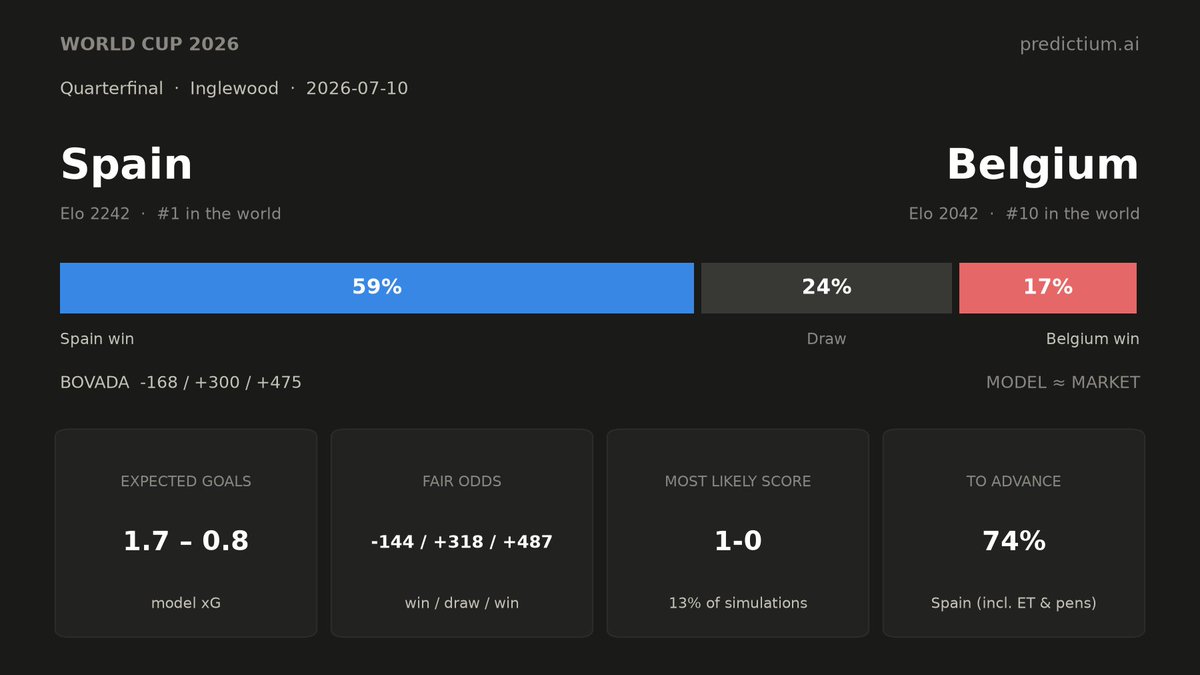
Task: Click the Spain (incl. ET & pens) caption
Action: (1014, 603)
